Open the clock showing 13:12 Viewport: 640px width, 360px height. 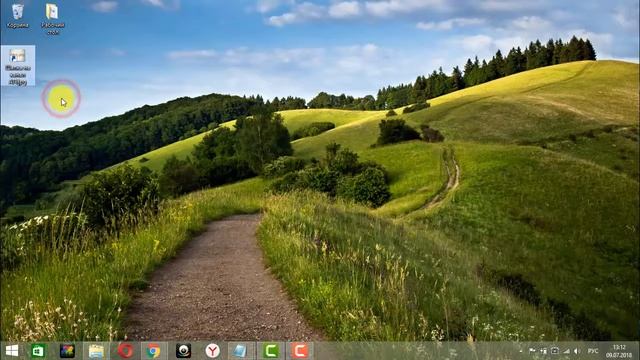coord(619,351)
